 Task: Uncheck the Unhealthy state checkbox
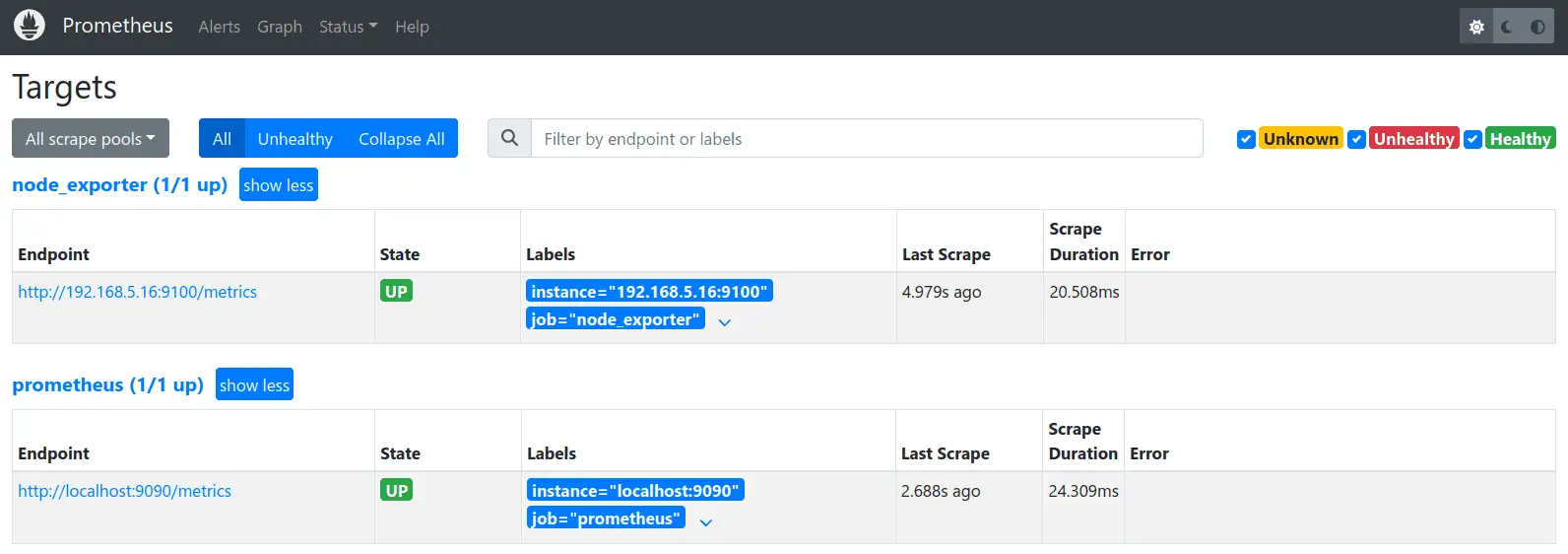(1356, 139)
